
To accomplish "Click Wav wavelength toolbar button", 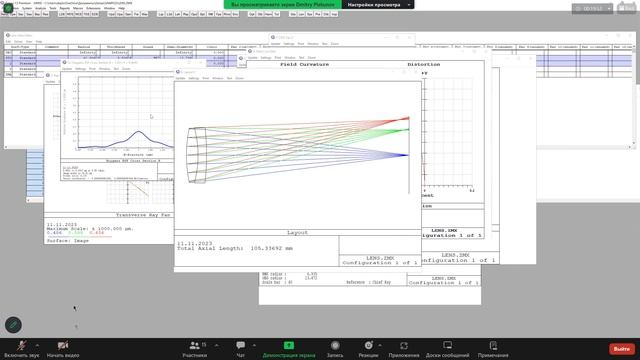I will tap(144, 14).
